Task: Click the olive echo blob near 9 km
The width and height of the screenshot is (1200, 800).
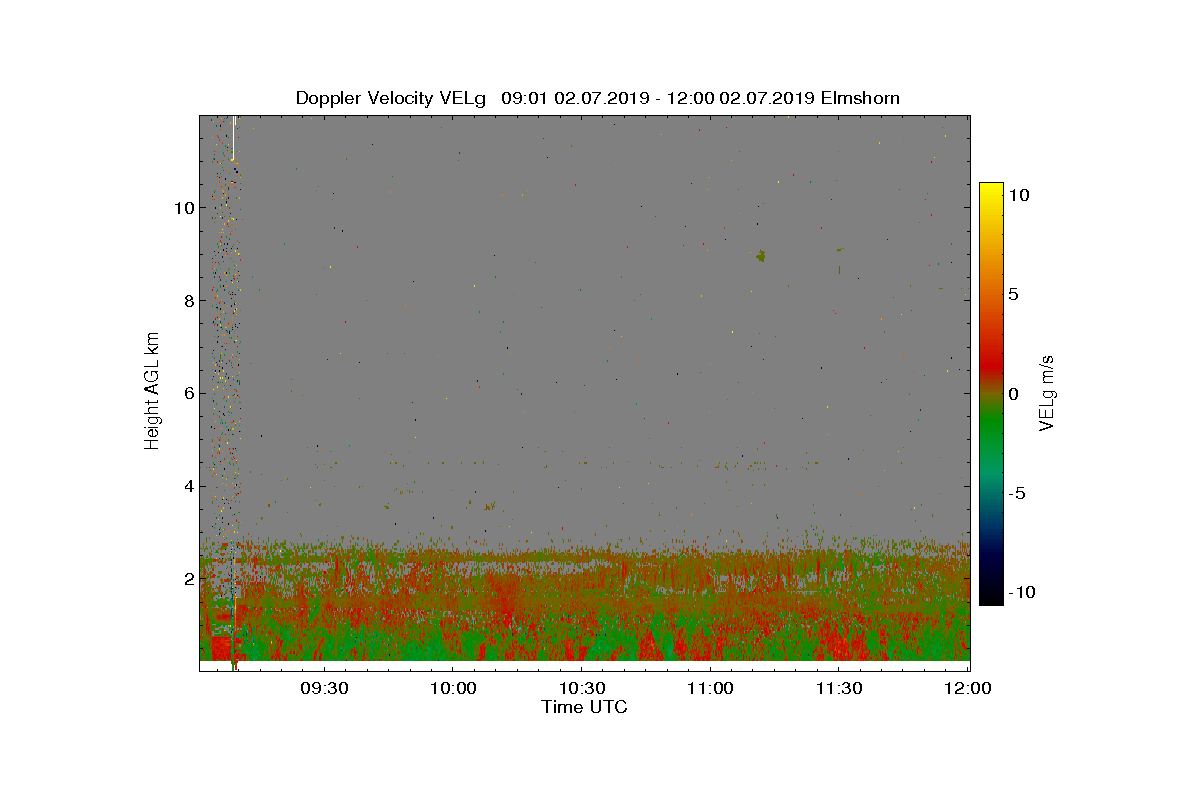Action: coord(761,256)
